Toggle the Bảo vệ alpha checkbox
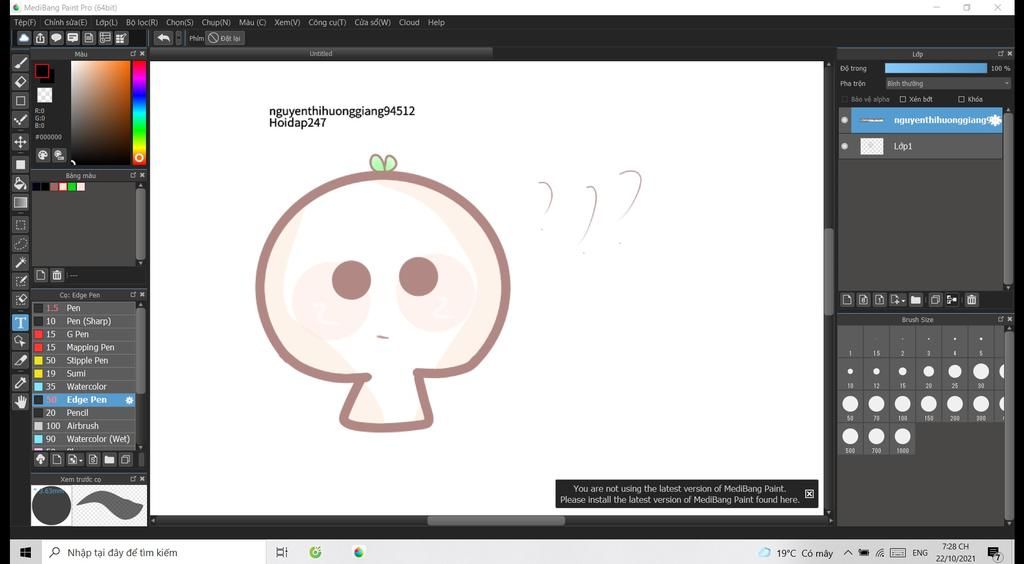1024x564 pixels. [x=844, y=99]
